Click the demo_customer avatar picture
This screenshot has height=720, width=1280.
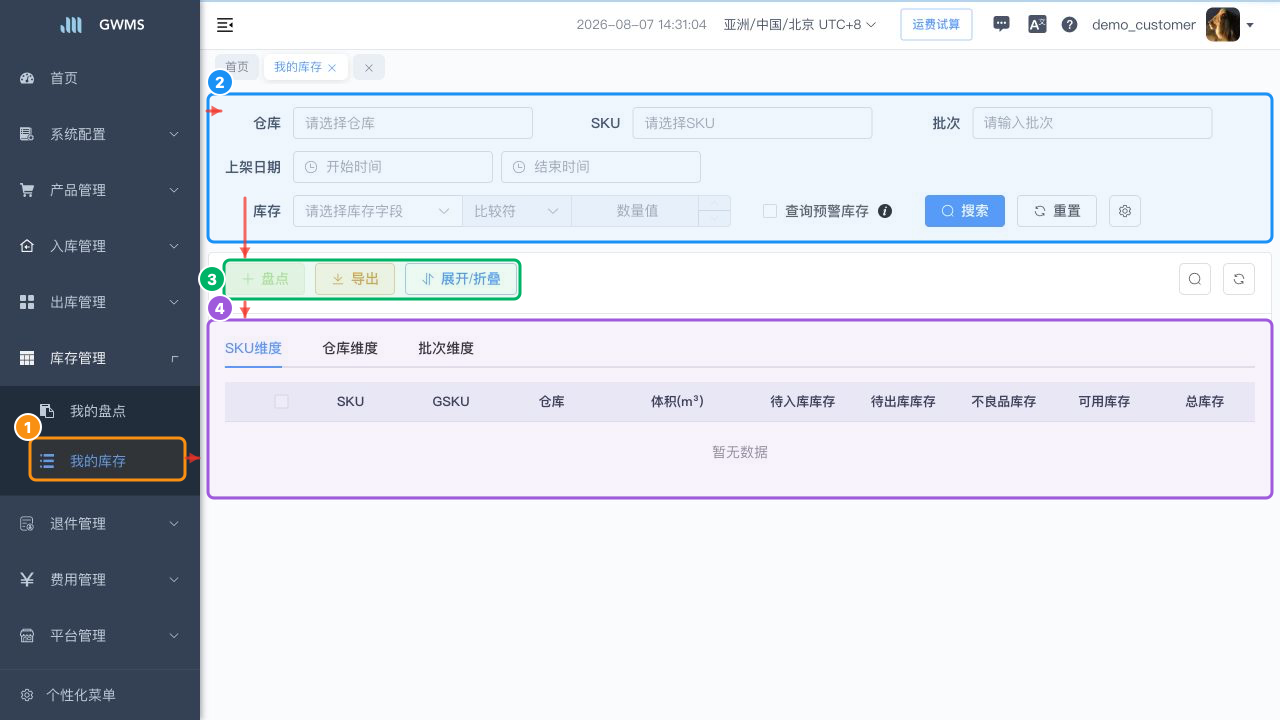click(1222, 24)
